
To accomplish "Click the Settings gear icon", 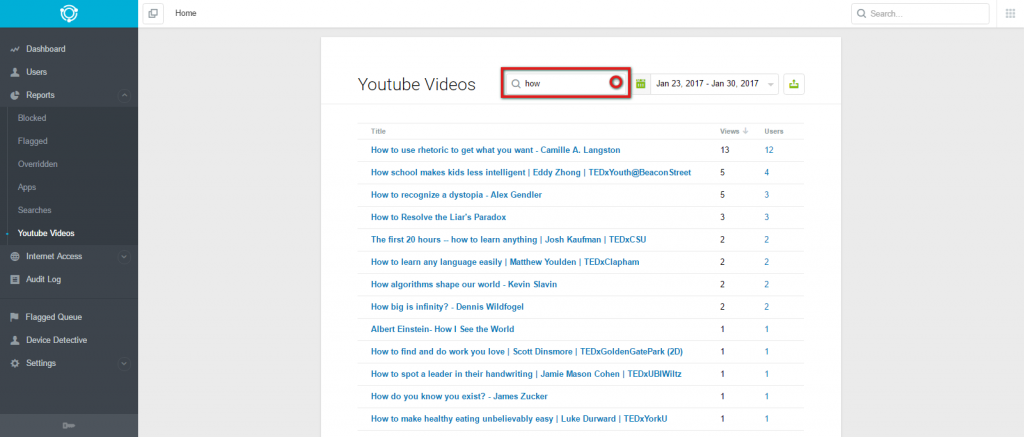I will pyautogui.click(x=14, y=363).
